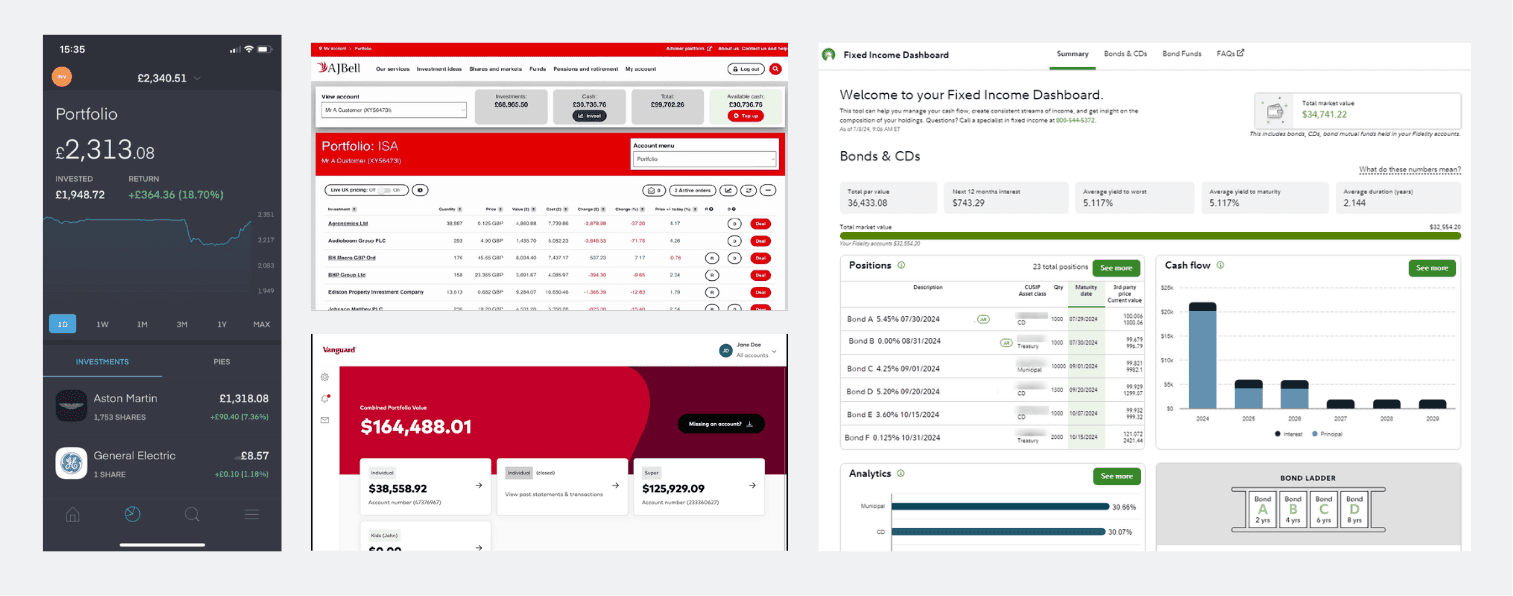1513x596 pixels.
Task: Select the pie chart portfolio icon in mobile bar
Action: [x=132, y=515]
